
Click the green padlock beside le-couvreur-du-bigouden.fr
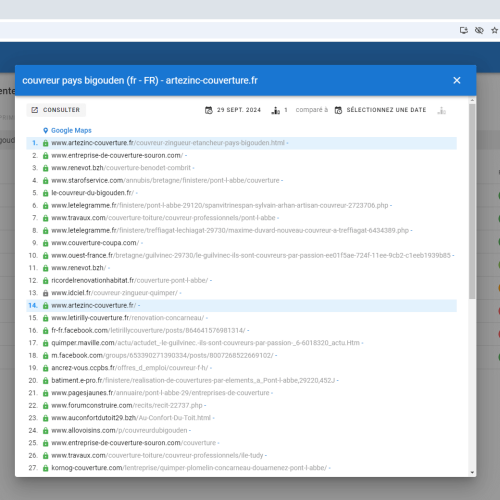46,193
